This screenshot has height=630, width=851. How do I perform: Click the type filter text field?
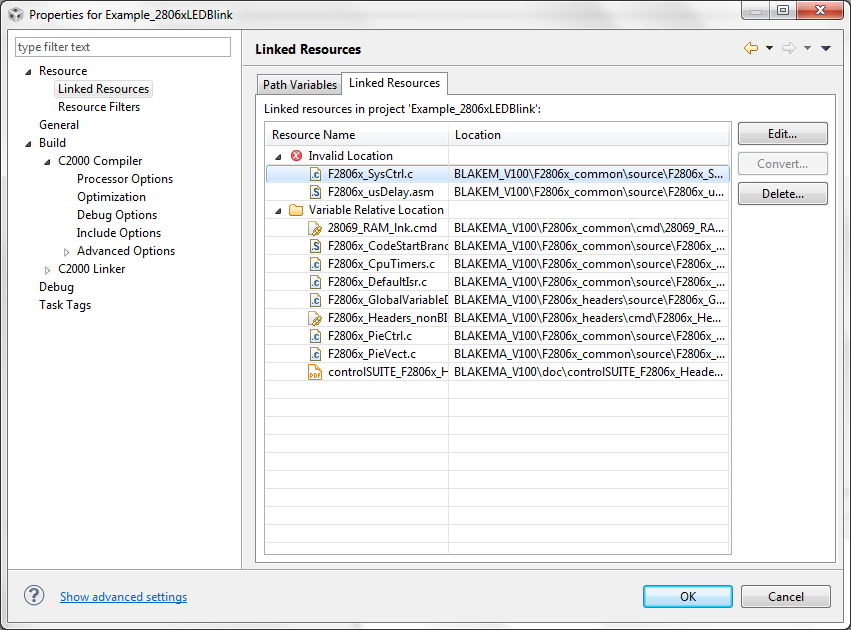click(123, 47)
